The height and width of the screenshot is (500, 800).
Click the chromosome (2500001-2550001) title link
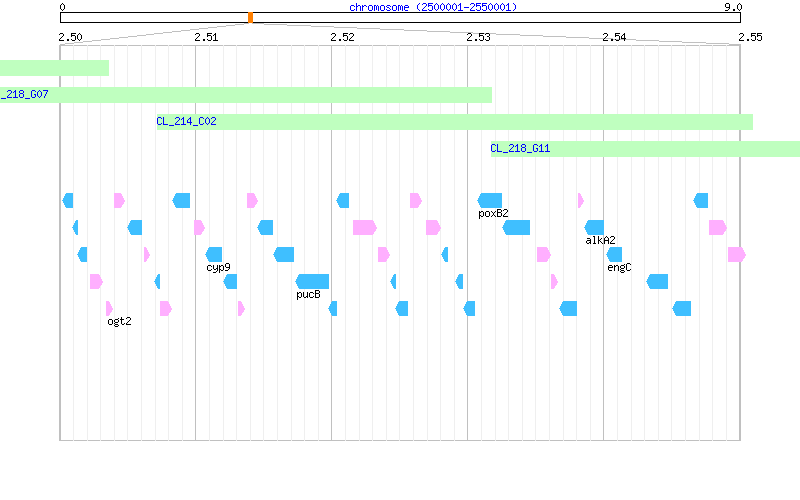[433, 7]
